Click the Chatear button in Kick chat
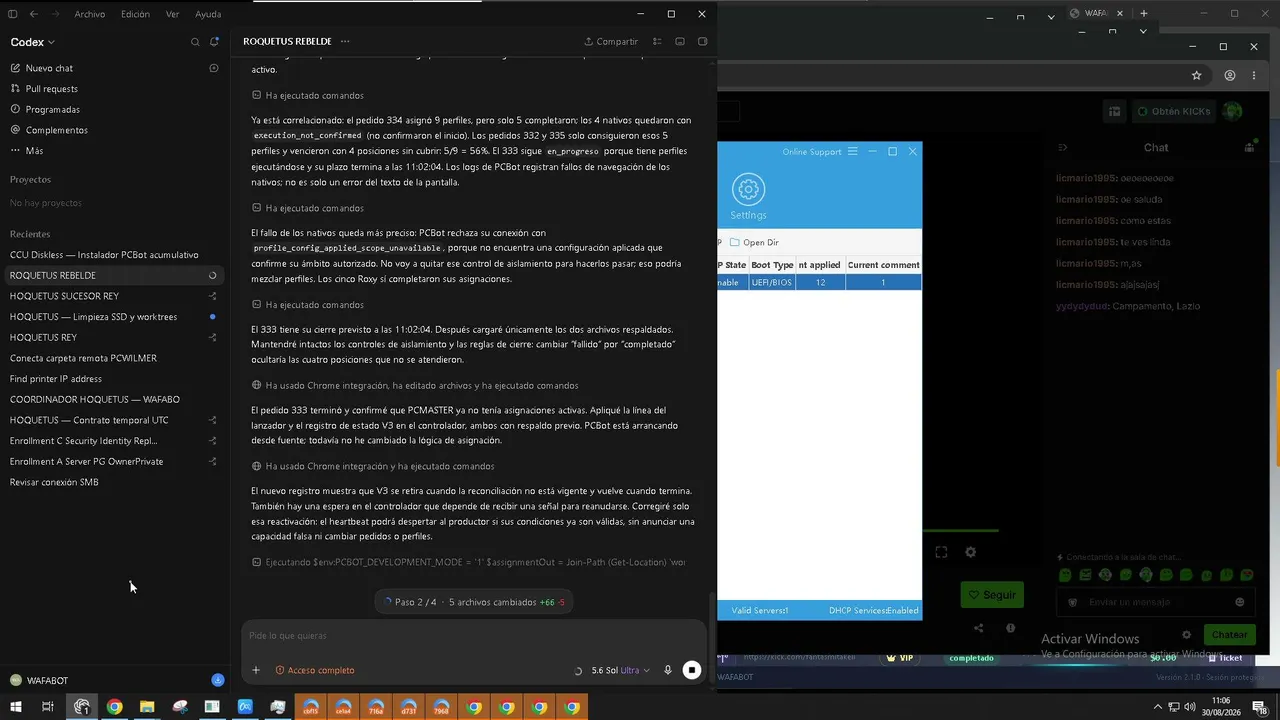The height and width of the screenshot is (720, 1280). [x=1229, y=635]
